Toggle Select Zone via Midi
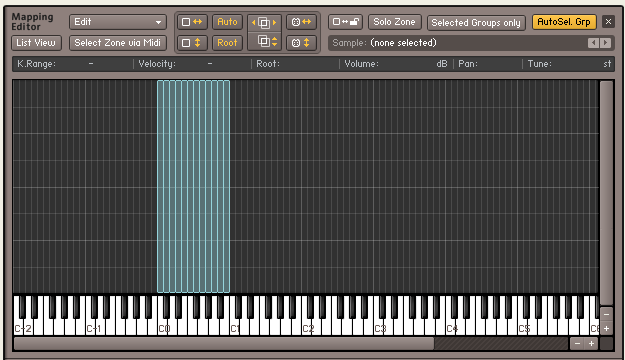625x360 pixels. coord(118,43)
